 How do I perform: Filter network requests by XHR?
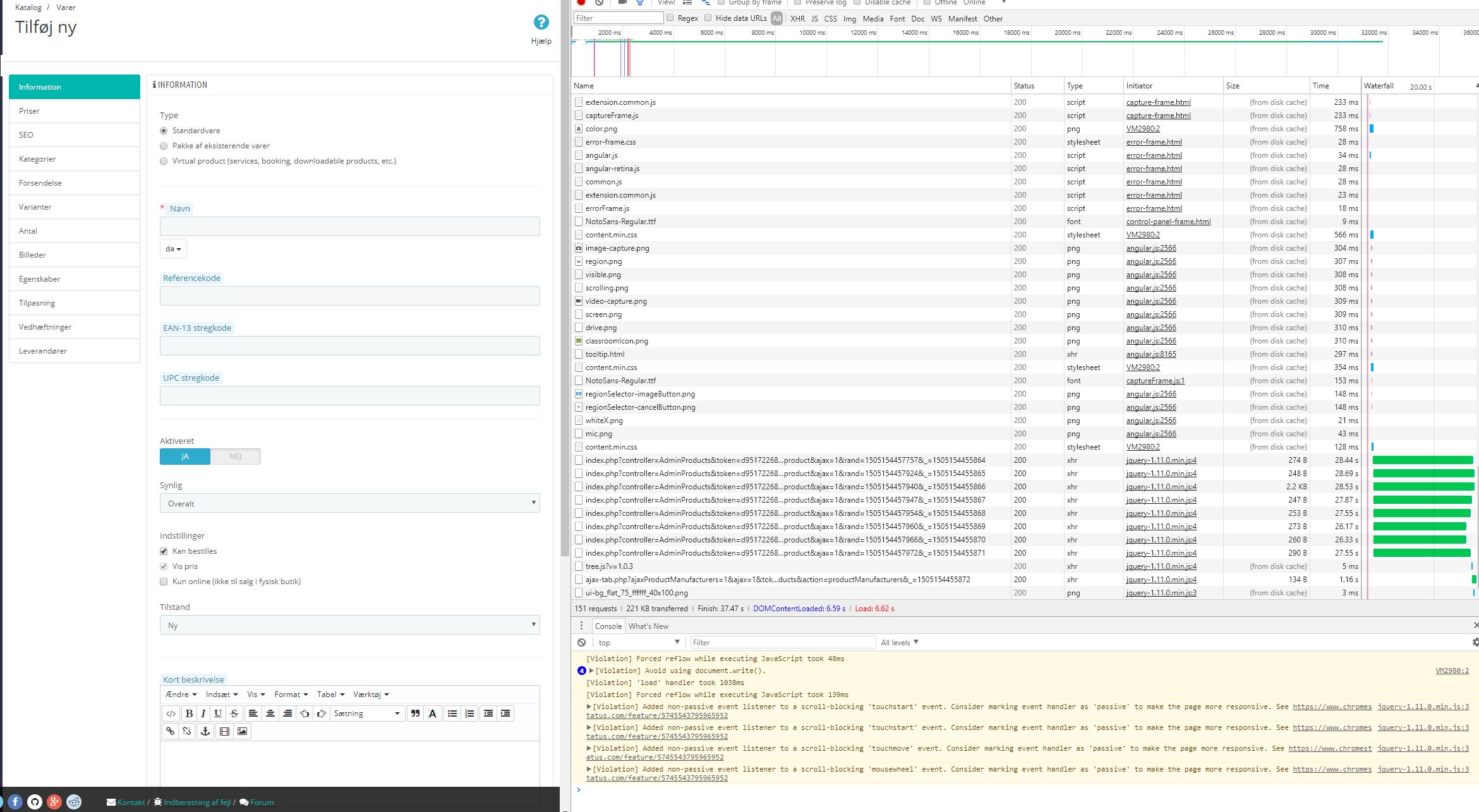point(797,18)
